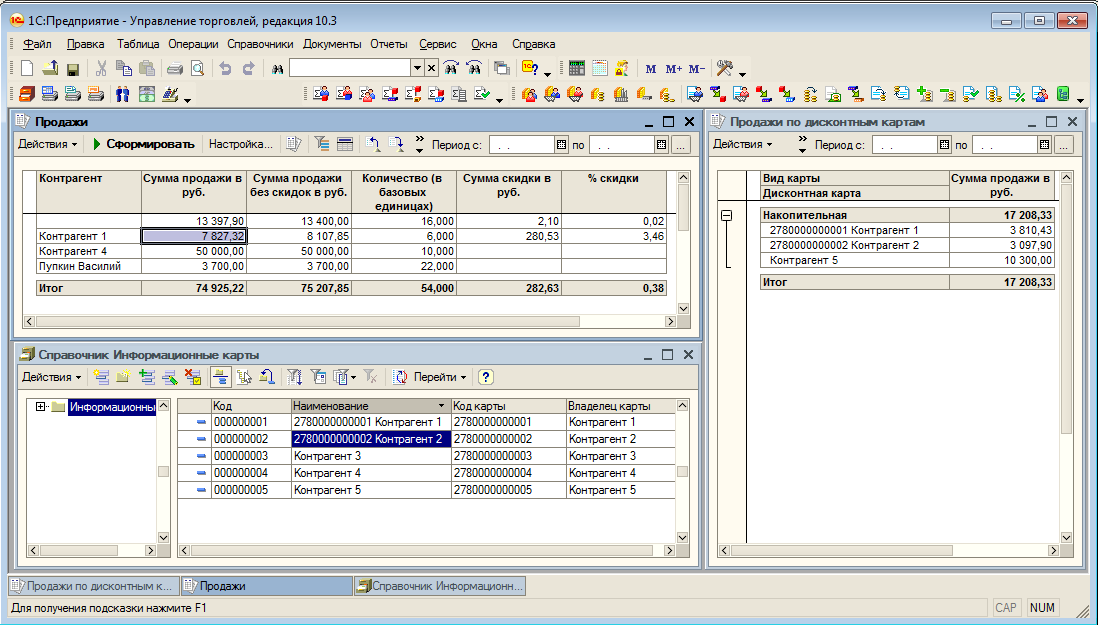Open print preview from main toolbar
The width and height of the screenshot is (1098, 625).
coord(197,69)
